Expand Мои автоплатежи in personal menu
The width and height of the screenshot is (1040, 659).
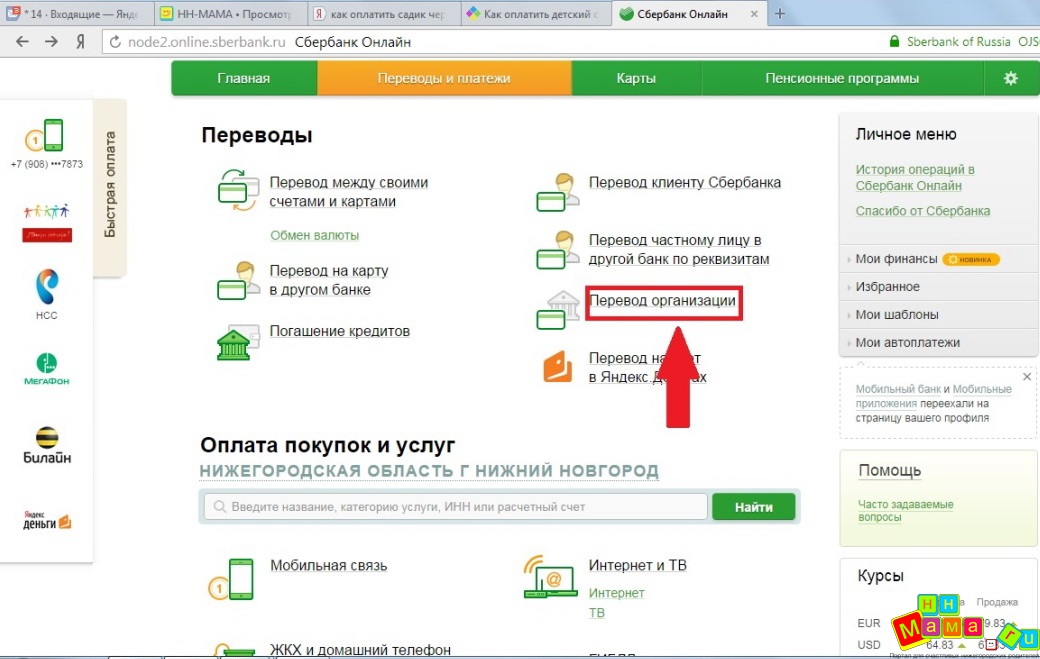pos(907,343)
